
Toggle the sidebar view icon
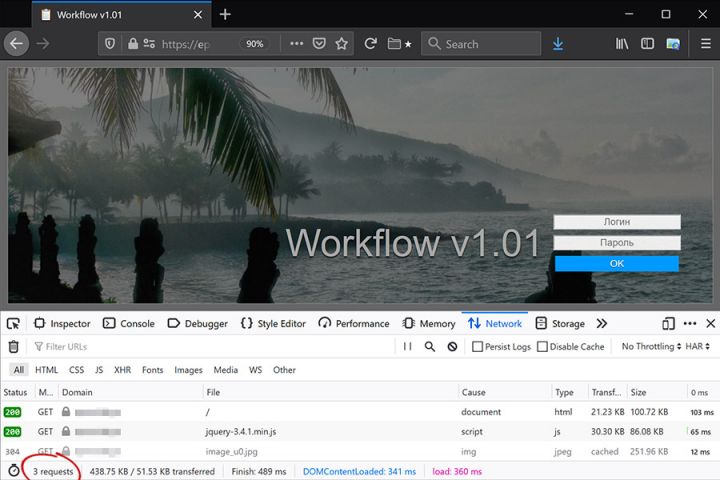pos(647,44)
